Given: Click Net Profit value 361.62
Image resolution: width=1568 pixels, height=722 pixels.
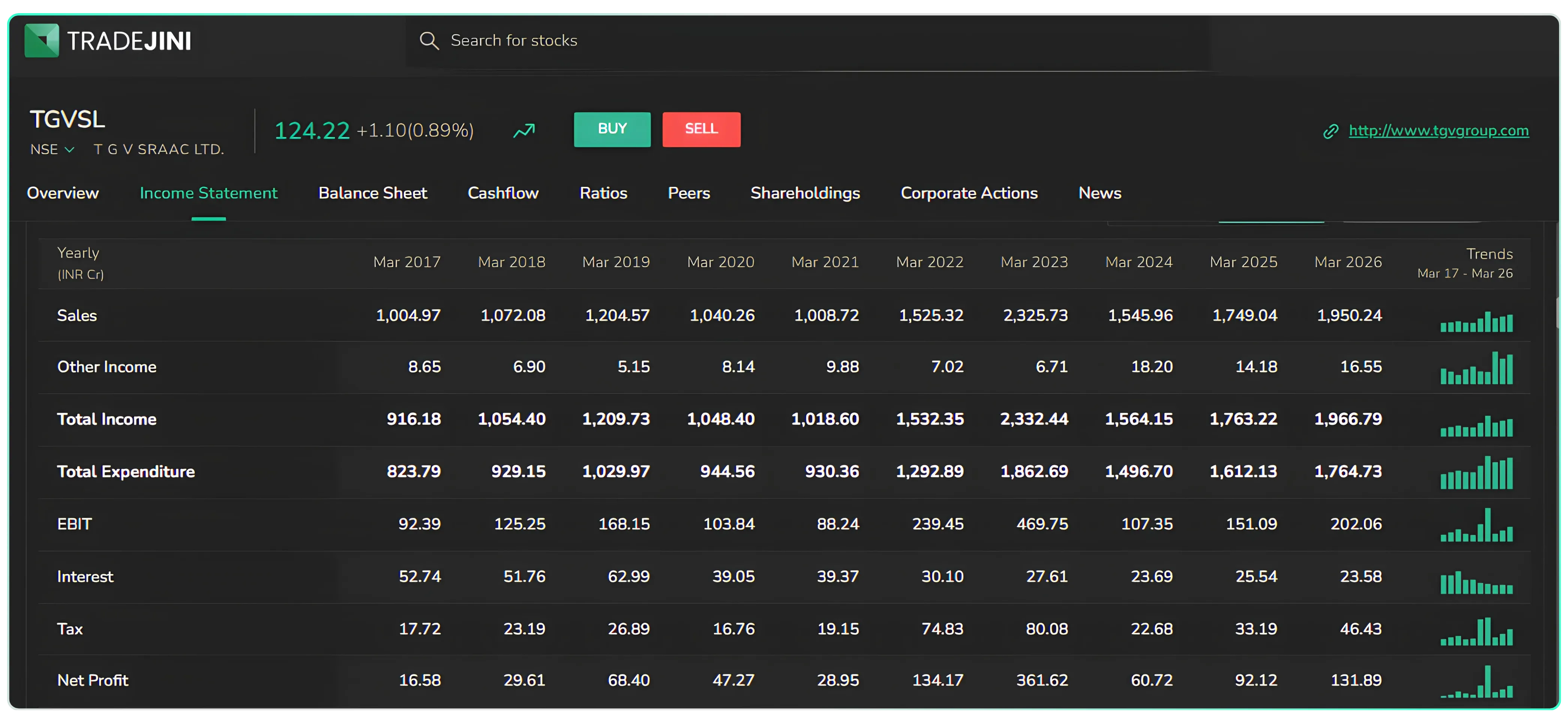Looking at the screenshot, I should 1041,680.
